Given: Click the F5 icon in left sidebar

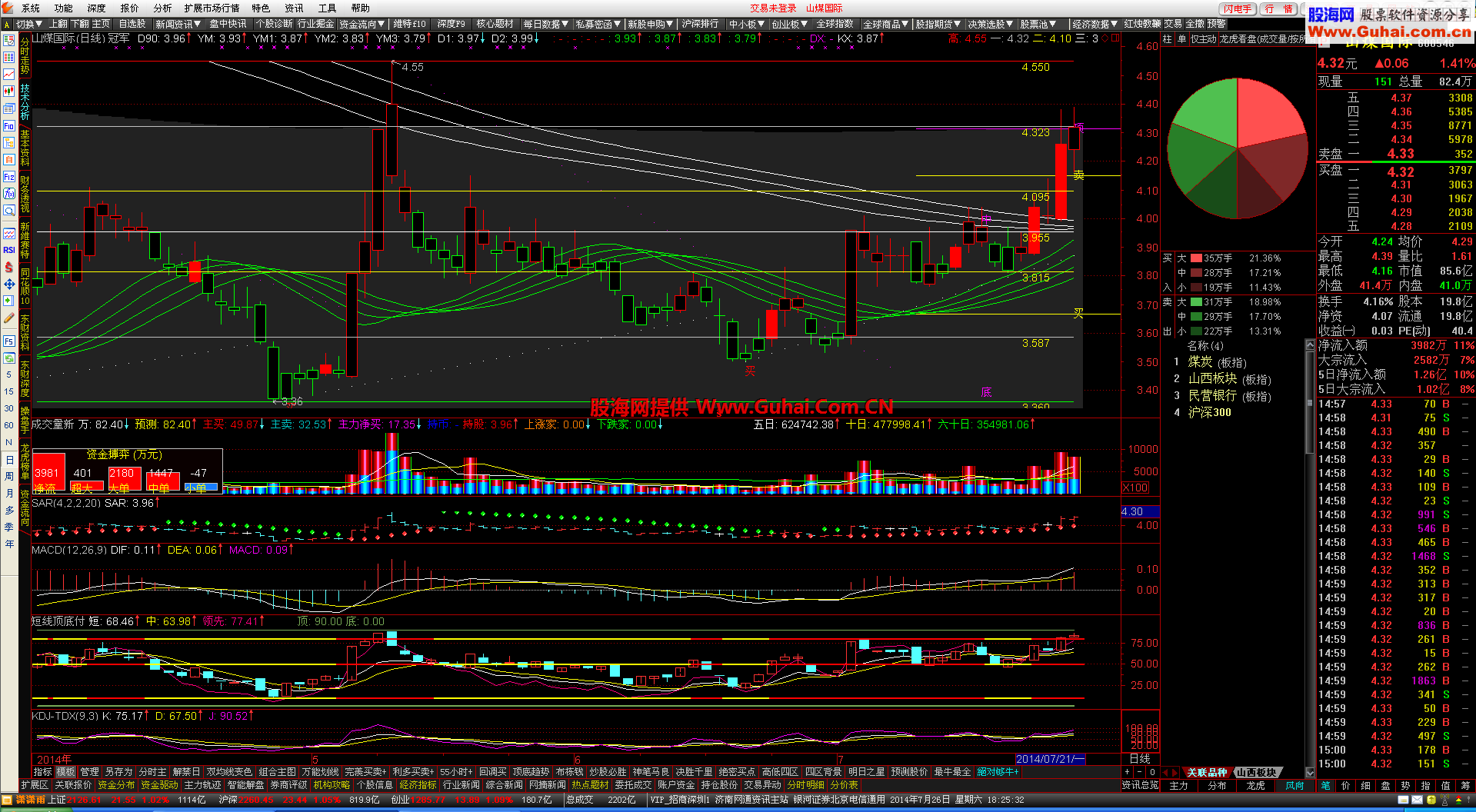Looking at the screenshot, I should [8, 341].
